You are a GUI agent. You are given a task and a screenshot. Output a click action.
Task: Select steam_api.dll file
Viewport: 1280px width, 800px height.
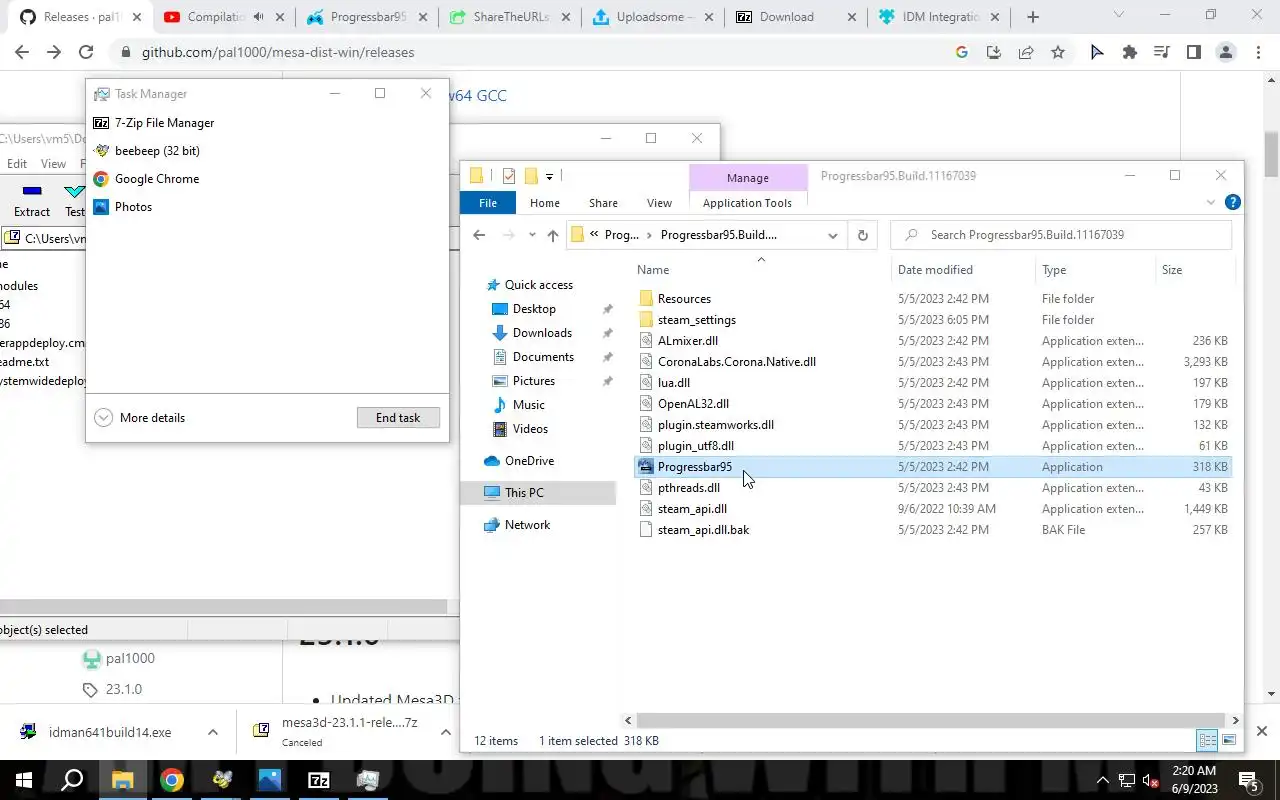click(692, 509)
